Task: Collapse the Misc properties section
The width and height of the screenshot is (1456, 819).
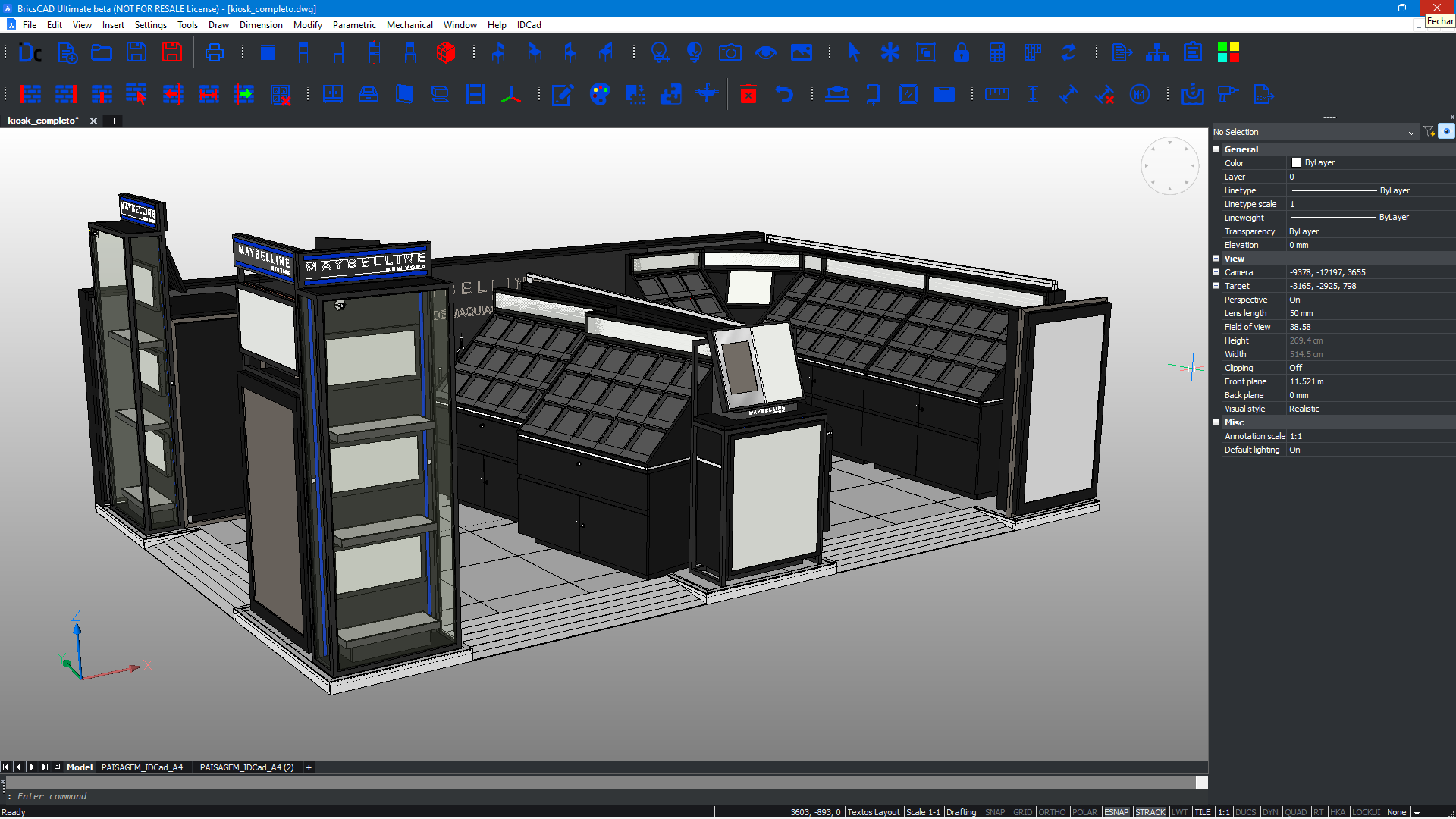Action: pos(1216,422)
